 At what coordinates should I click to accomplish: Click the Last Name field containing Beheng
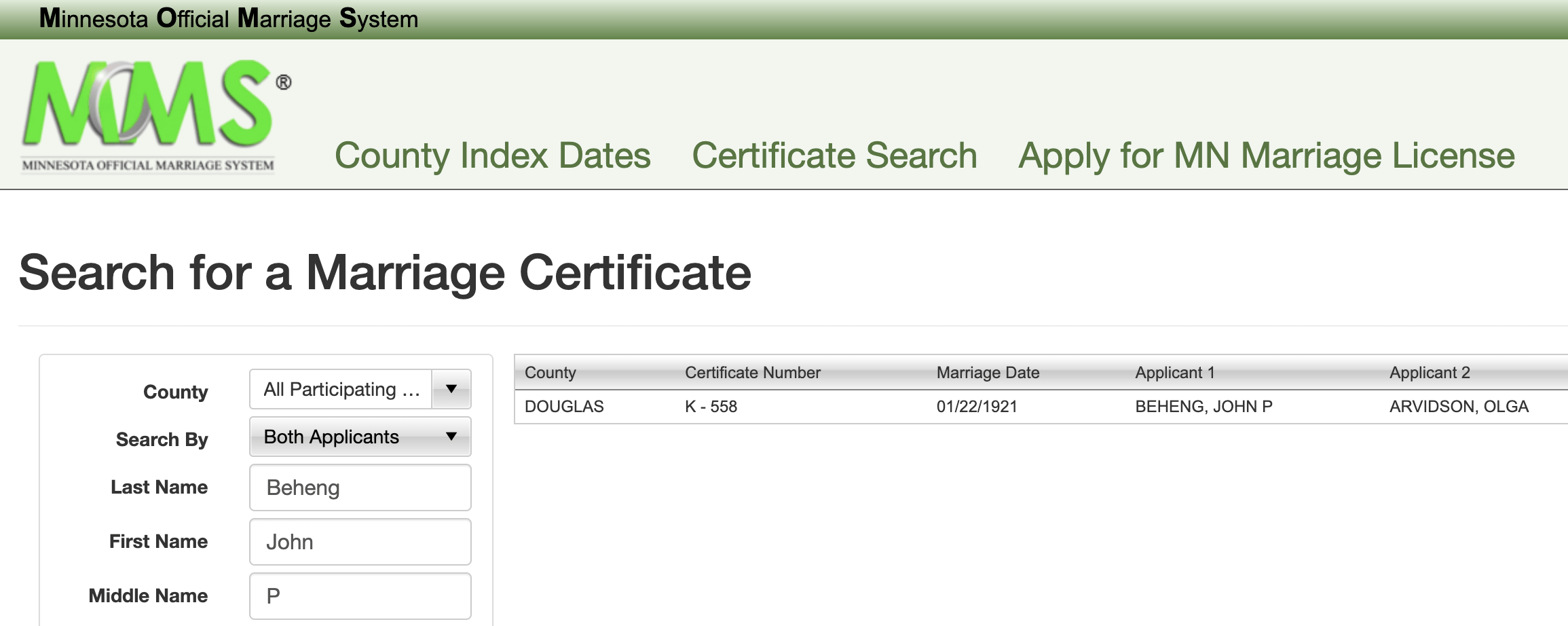click(360, 487)
